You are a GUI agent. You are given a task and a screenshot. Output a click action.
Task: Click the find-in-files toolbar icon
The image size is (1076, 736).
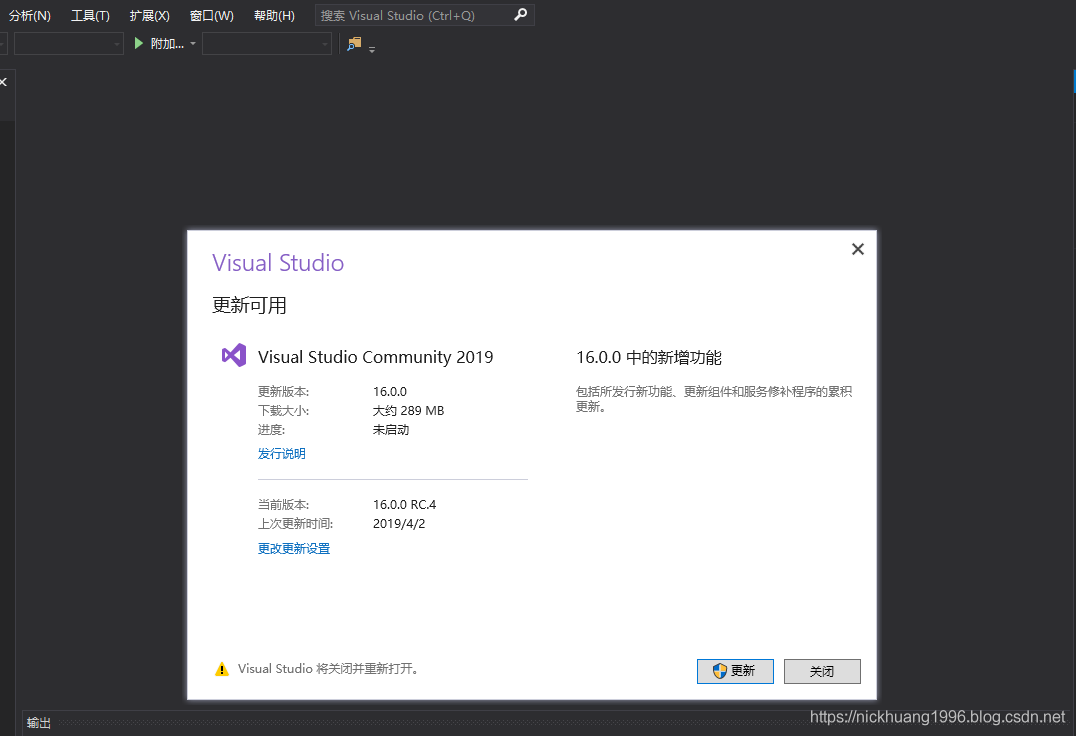[x=354, y=43]
